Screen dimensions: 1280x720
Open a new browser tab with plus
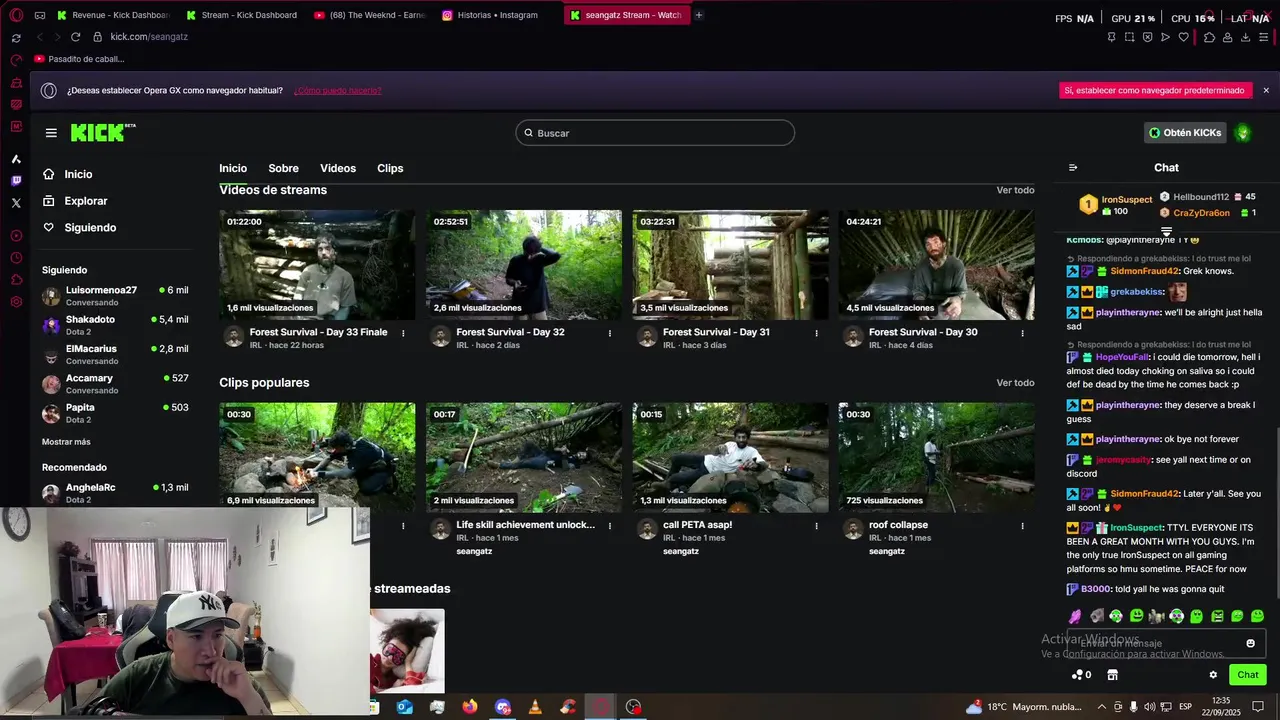[x=699, y=15]
